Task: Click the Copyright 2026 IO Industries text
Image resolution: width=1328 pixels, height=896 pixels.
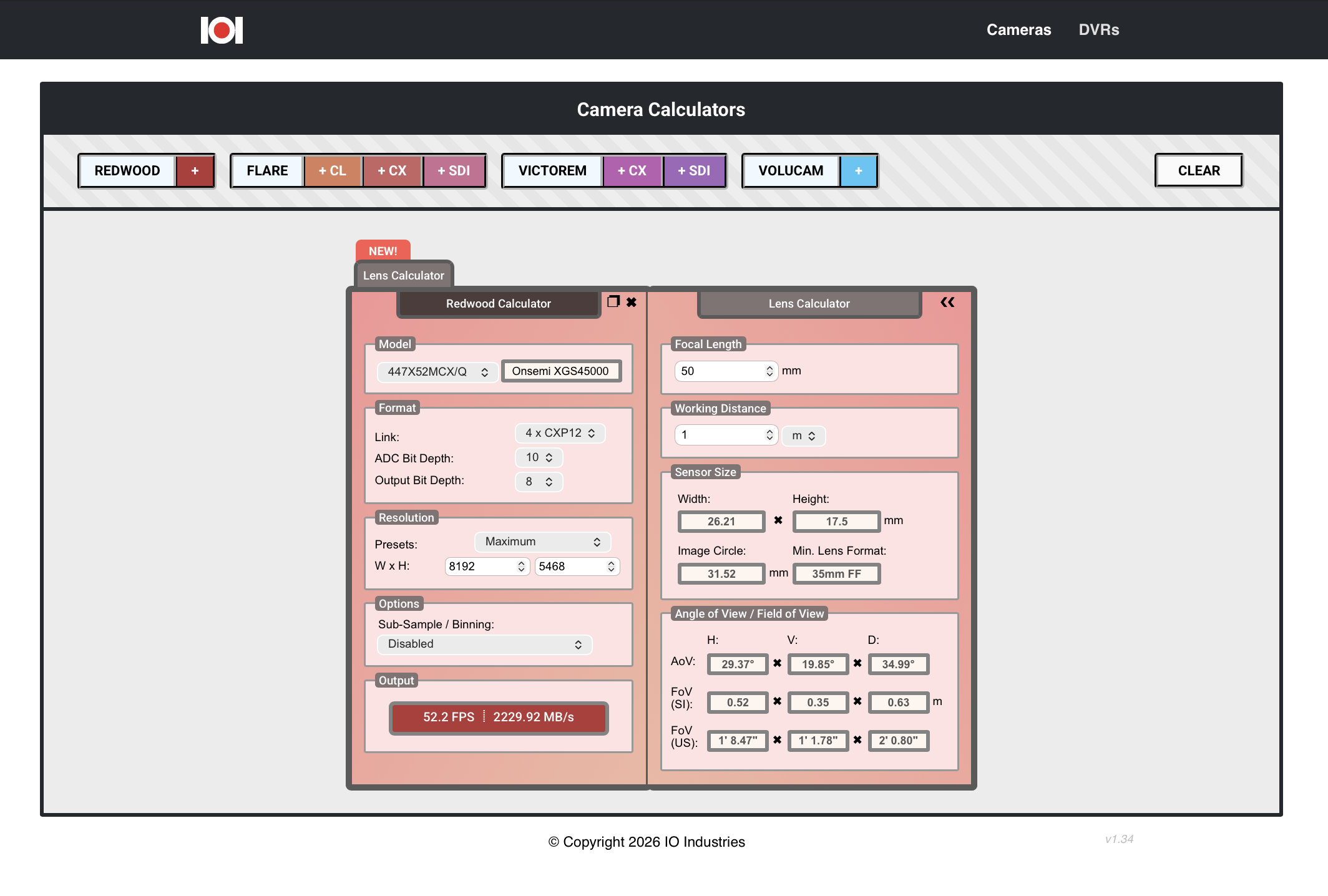Action: 647,842
